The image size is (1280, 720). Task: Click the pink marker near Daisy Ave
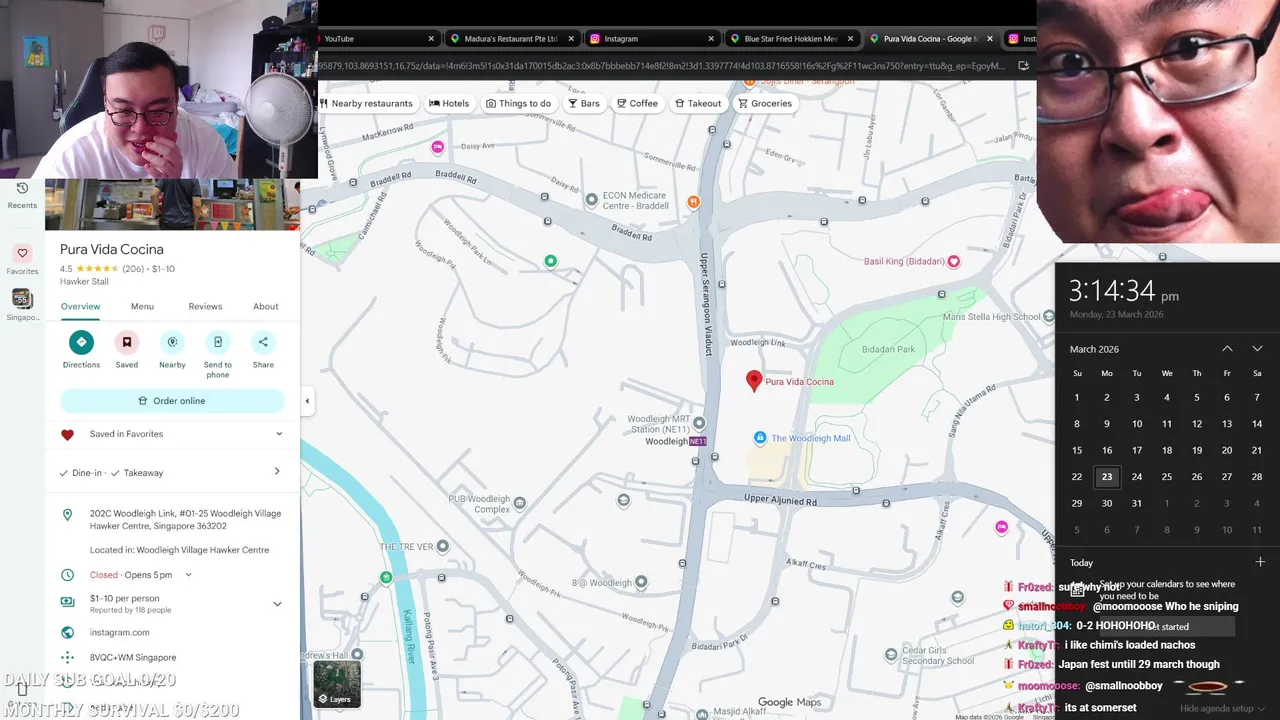click(x=437, y=148)
